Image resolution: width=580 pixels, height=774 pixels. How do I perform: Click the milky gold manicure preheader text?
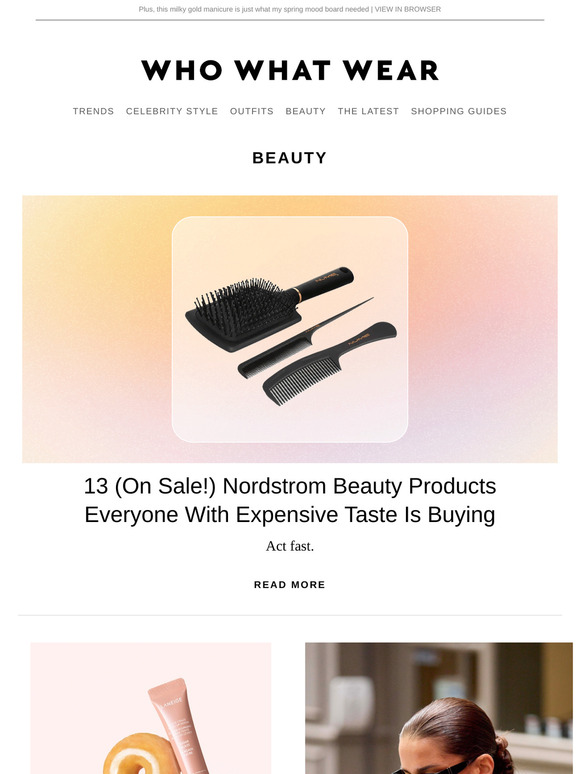[254, 9]
